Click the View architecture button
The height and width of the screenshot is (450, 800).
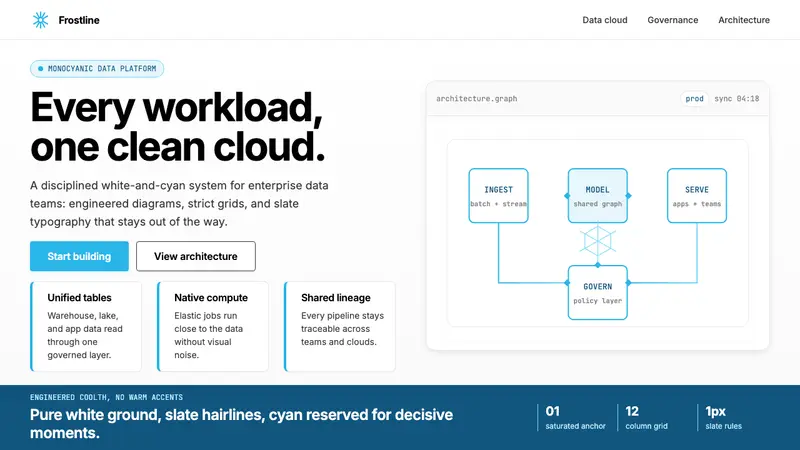[x=196, y=256]
